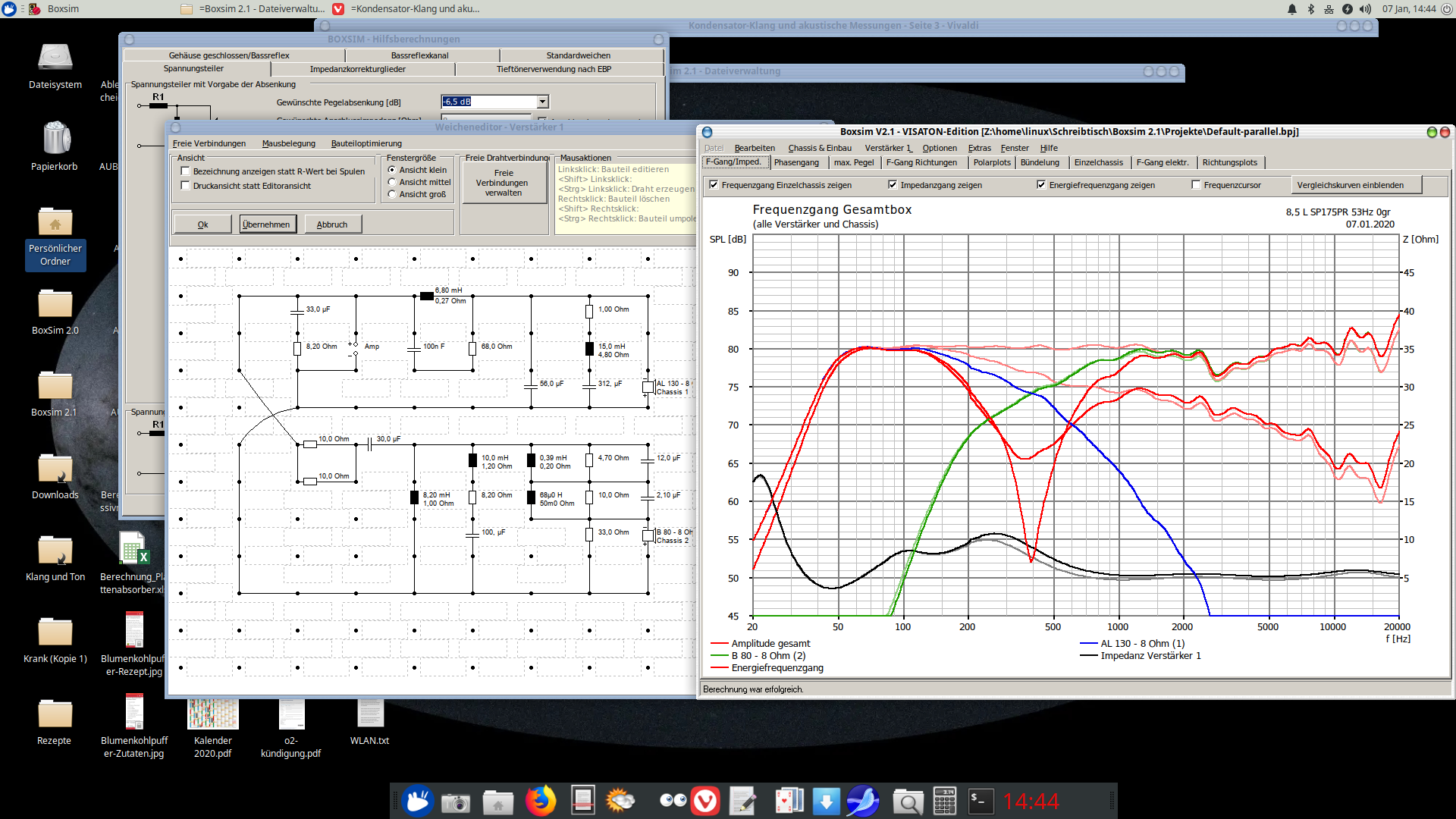The width and height of the screenshot is (1456, 819).
Task: Click the volume icon in the system tray
Action: (x=1365, y=9)
